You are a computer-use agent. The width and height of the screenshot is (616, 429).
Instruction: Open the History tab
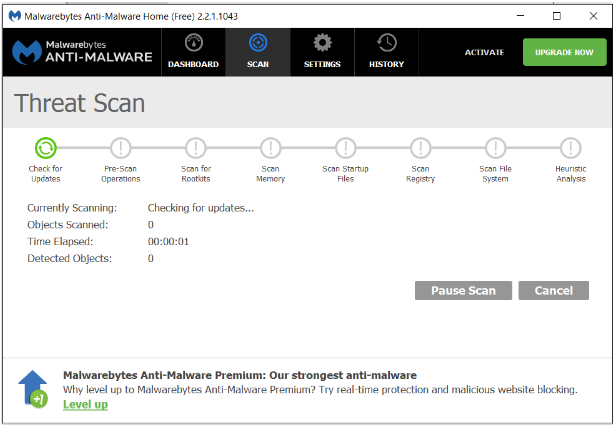tap(386, 52)
